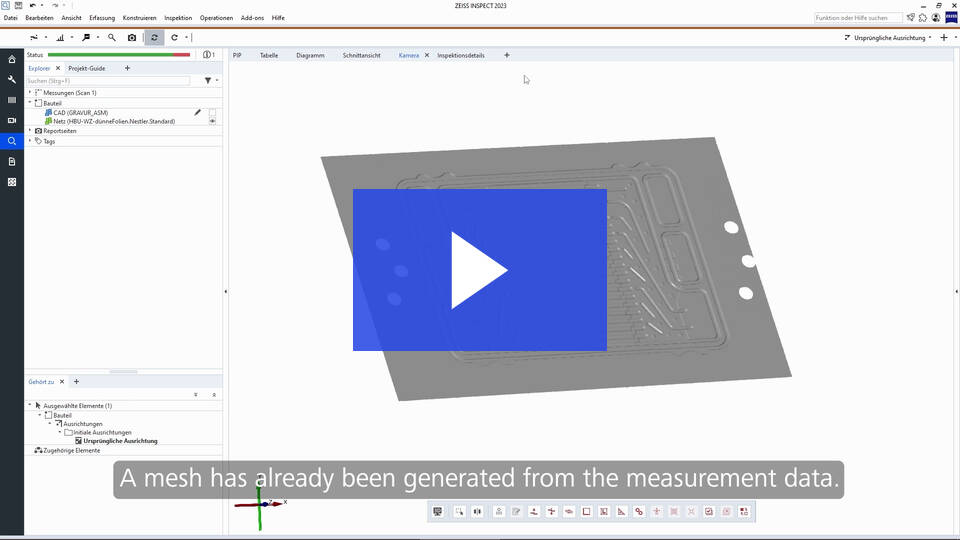960x540 pixels.
Task: Collapse the Ausrichtungen node in Gehört zu
Action: [x=50, y=424]
